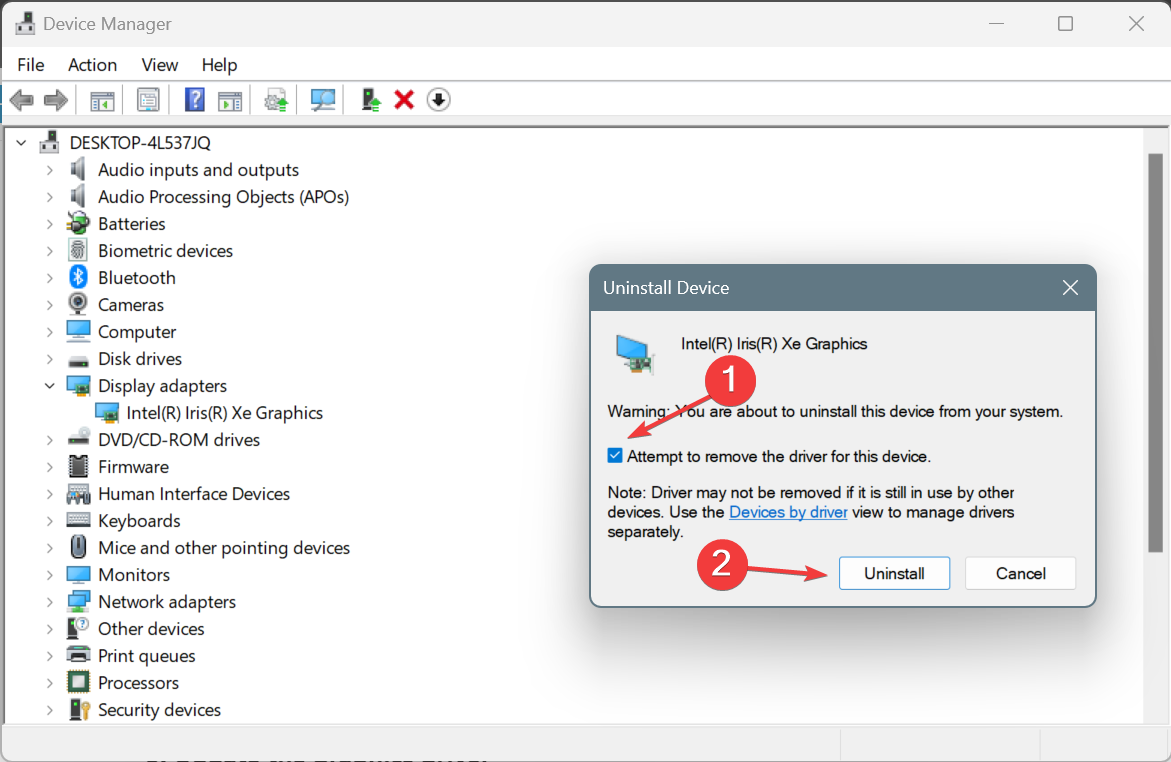Open the File menu
Image resolution: width=1171 pixels, height=762 pixels.
tap(31, 65)
